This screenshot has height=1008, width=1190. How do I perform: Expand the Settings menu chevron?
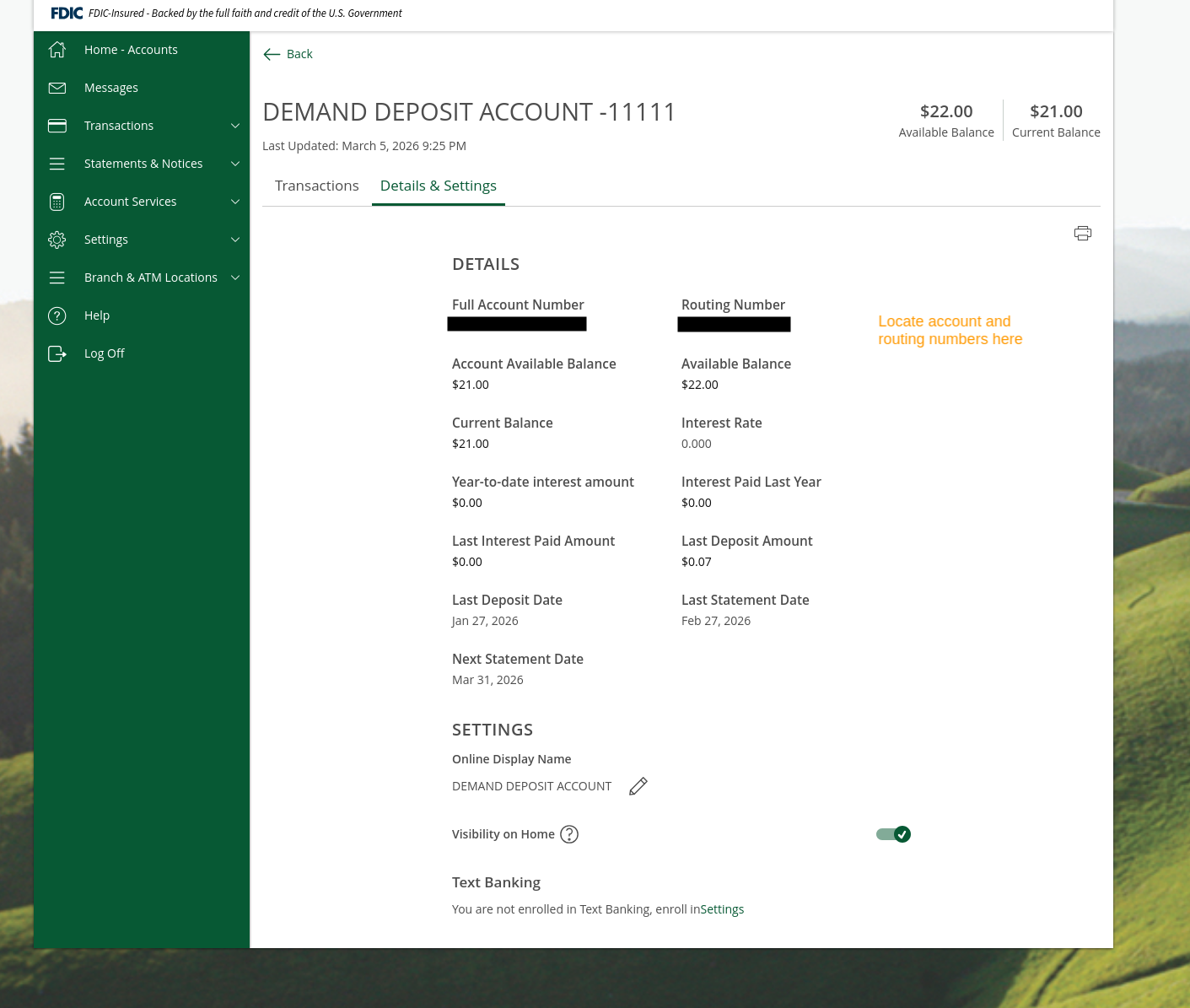[235, 240]
